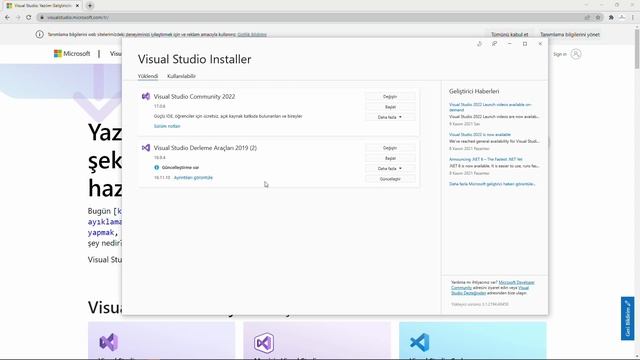640x360 pixels.
Task: Click the Visual Studio for Mac product card
Action: pyautogui.click(x=317, y=340)
